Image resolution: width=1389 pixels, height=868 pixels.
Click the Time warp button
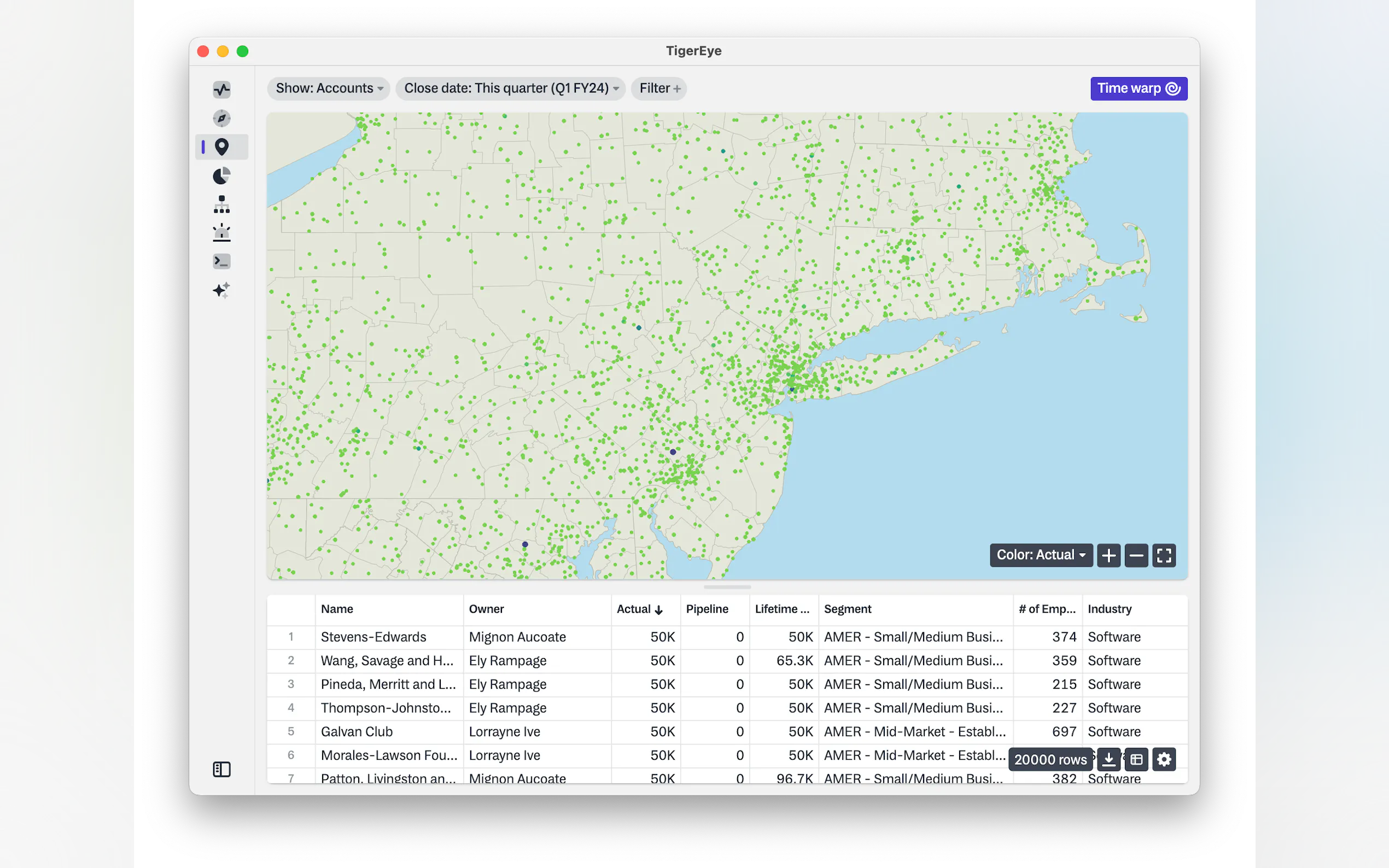(x=1139, y=89)
